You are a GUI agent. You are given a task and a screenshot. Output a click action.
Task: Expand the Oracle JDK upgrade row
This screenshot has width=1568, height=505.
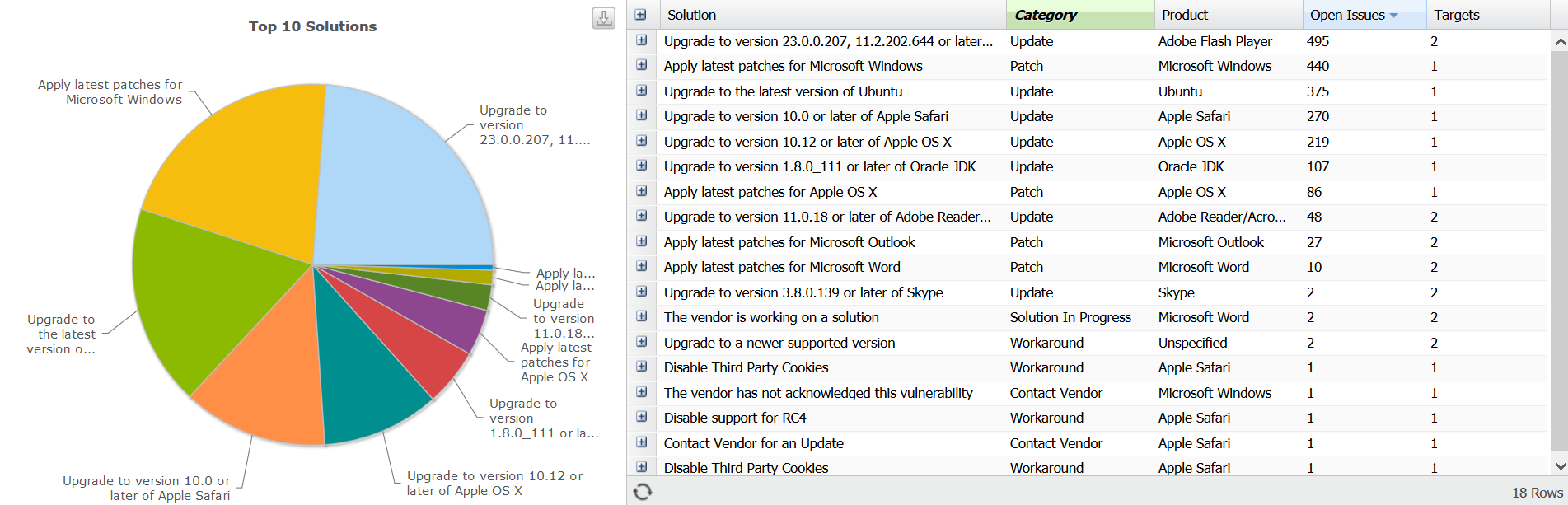pyautogui.click(x=641, y=166)
